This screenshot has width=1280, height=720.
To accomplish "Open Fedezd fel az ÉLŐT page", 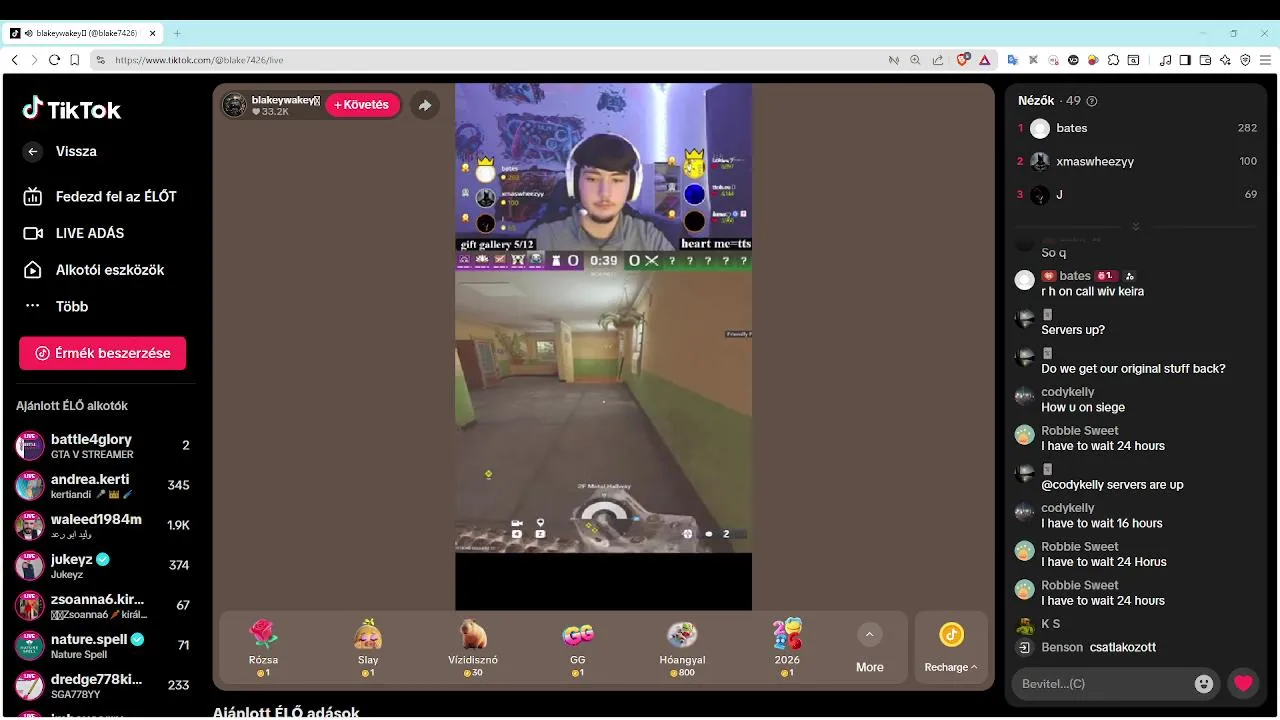I will 100,196.
